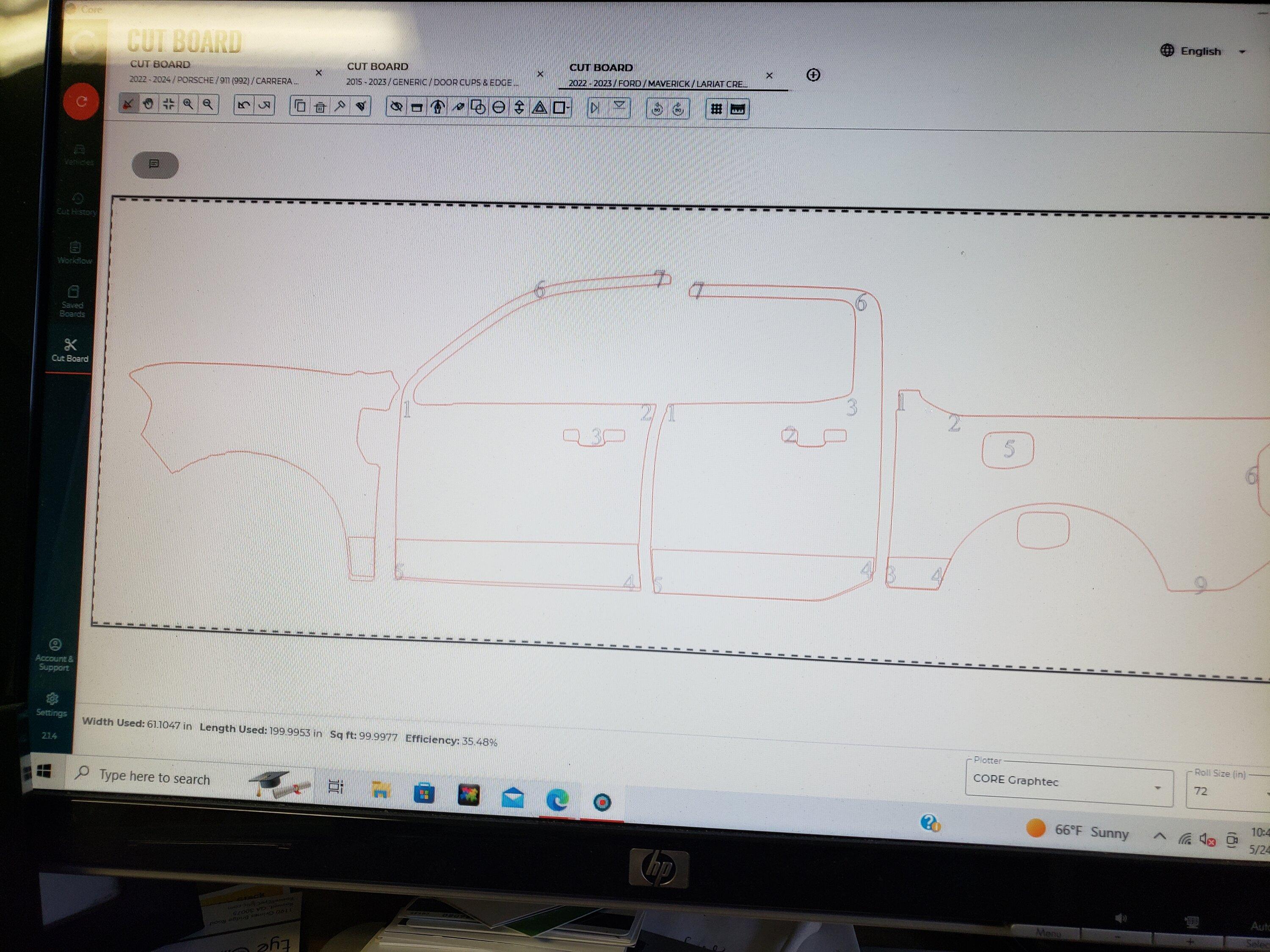Open Microsoft Edge from taskbar
Viewport: 1270px width, 952px height.
tap(557, 799)
